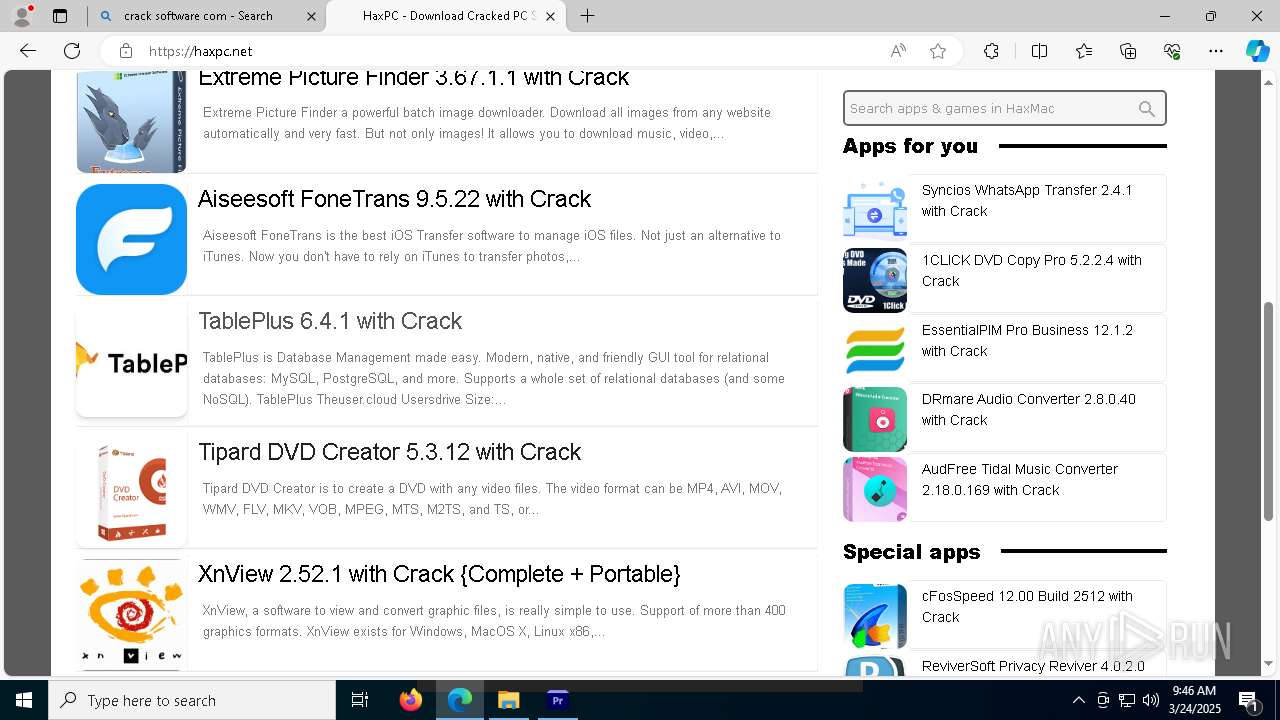1280x720 pixels.
Task: Open the volume control in tray
Action: click(x=1151, y=700)
